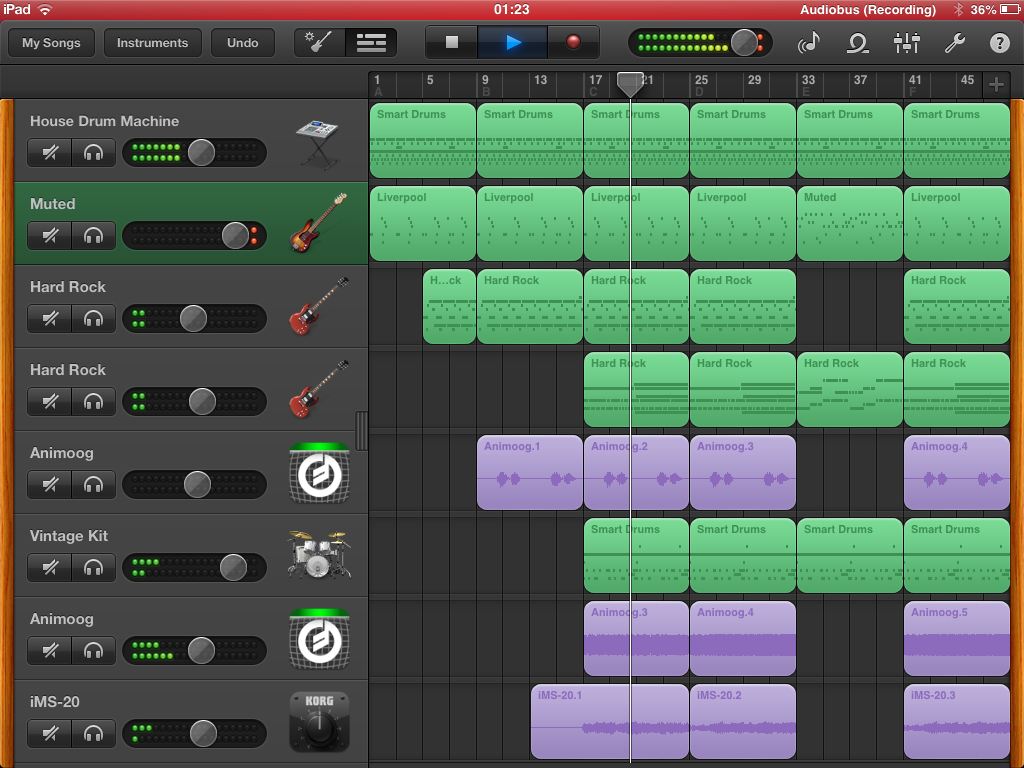Switch to tracks view button
Viewport: 1024px width, 768px height.
[x=371, y=42]
